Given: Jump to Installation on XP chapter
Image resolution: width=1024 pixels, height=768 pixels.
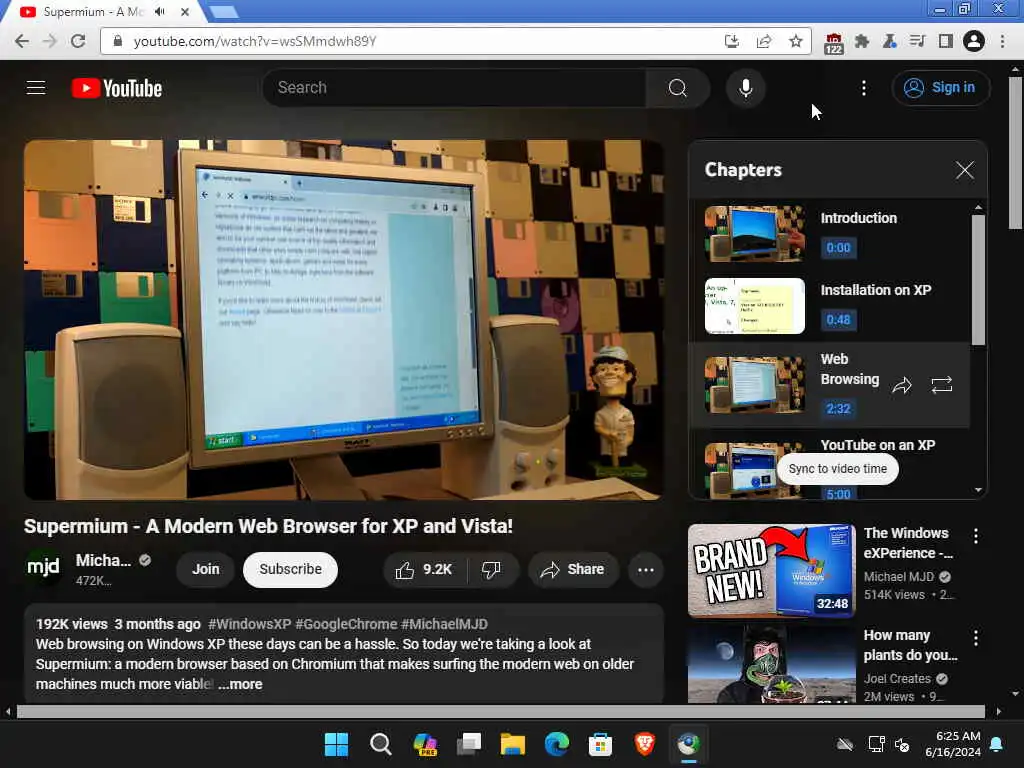Looking at the screenshot, I should [829, 306].
